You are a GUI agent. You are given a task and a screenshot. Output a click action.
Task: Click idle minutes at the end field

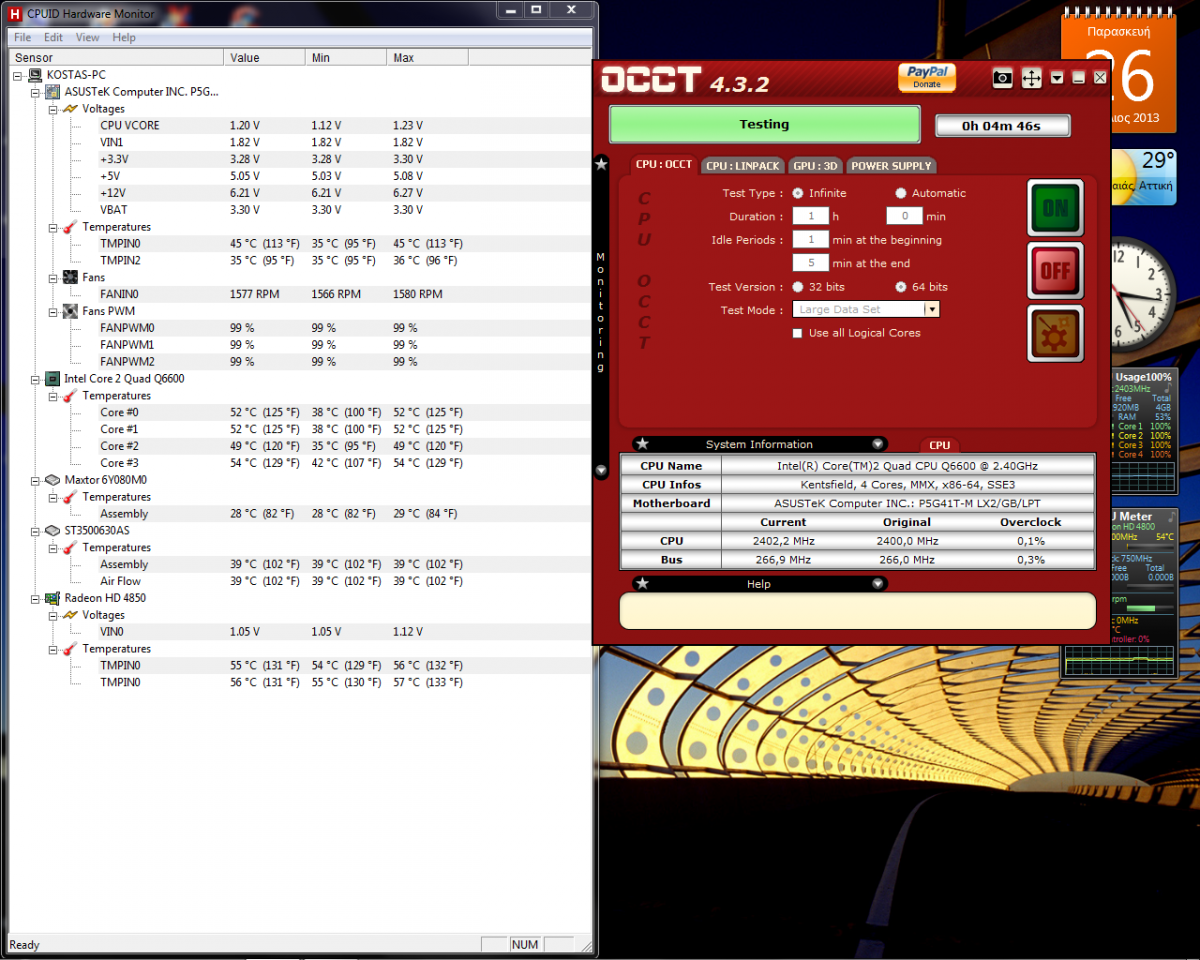click(811, 263)
